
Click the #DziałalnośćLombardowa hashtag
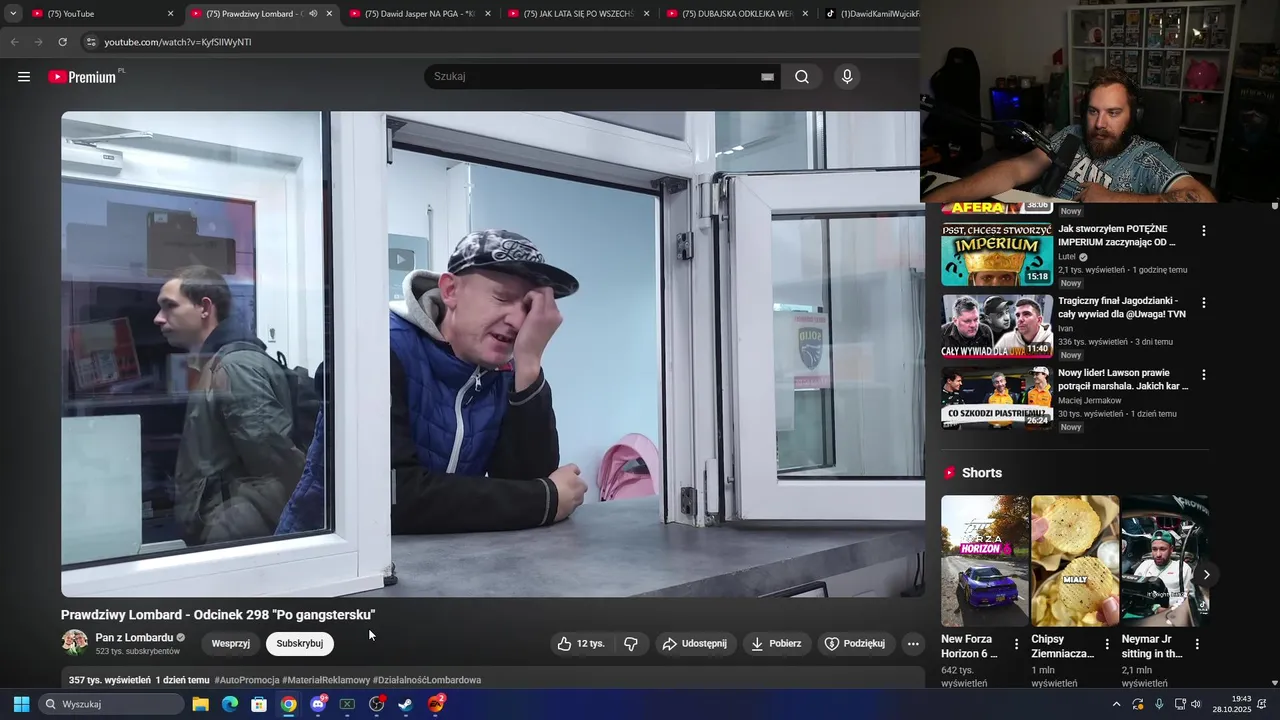[x=427, y=680]
